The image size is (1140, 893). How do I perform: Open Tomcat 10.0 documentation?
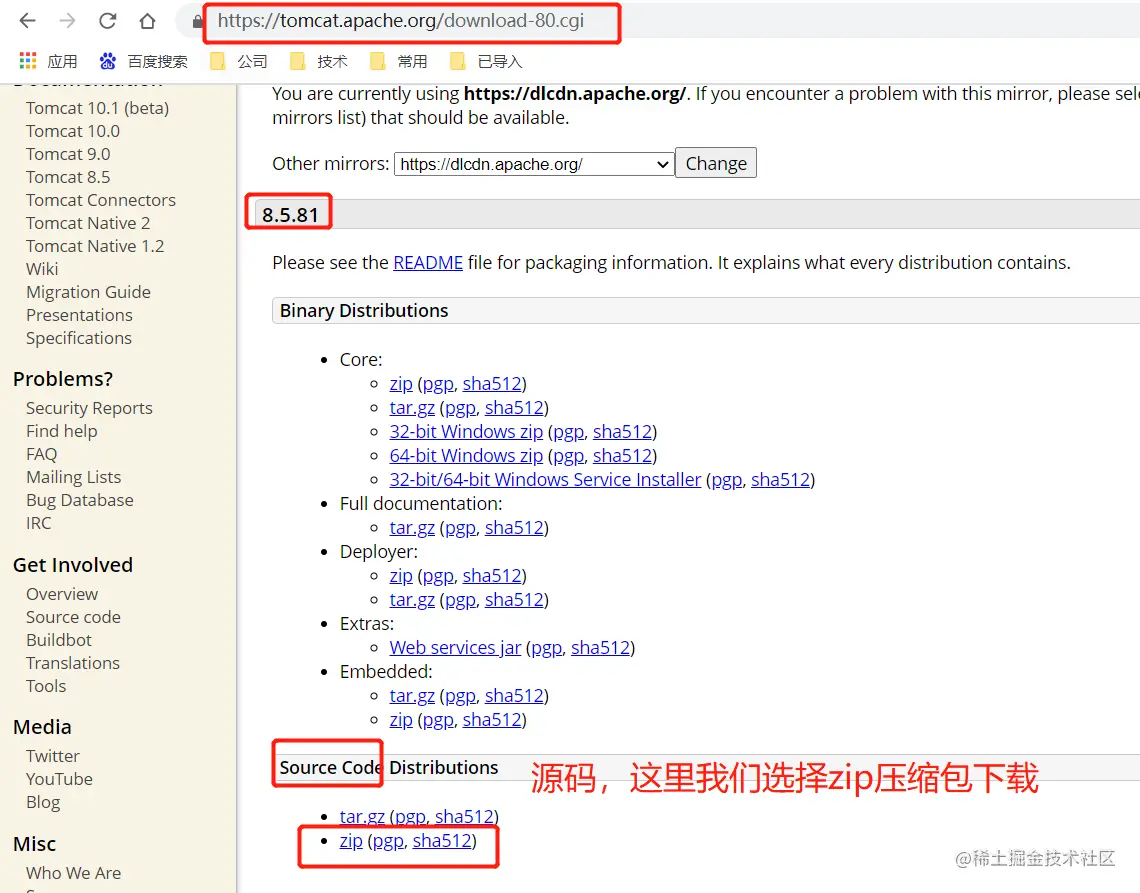click(x=73, y=132)
